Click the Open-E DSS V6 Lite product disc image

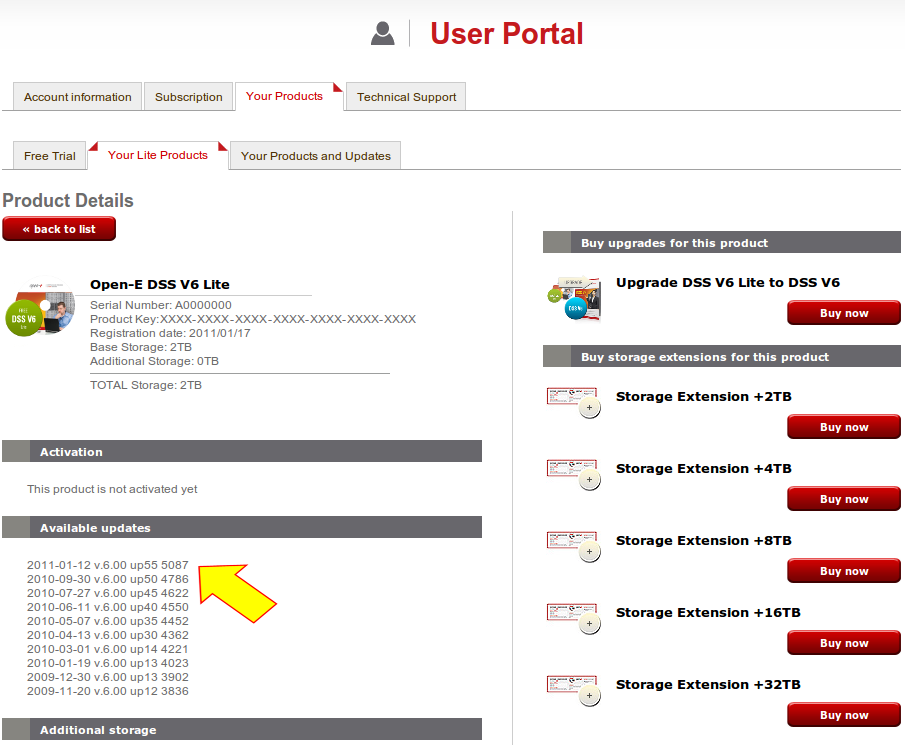40,308
